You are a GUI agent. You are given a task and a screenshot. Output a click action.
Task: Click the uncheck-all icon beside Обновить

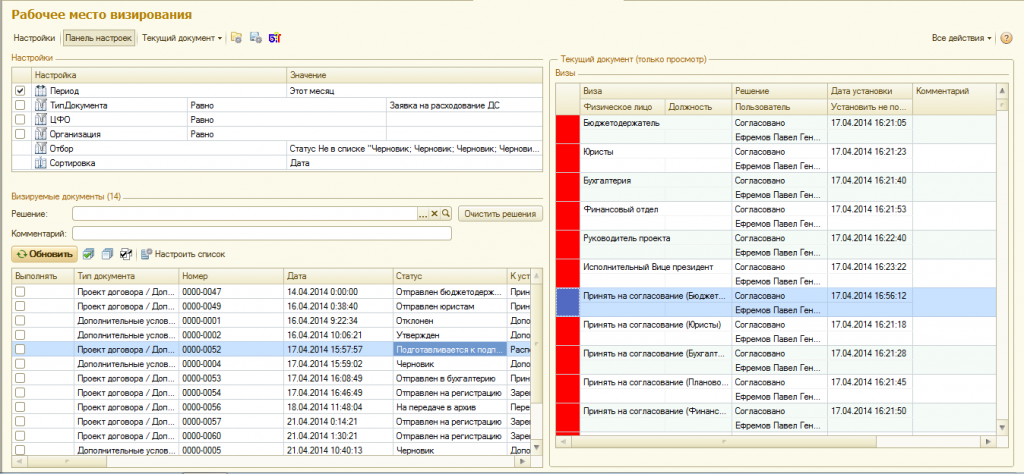(x=107, y=254)
